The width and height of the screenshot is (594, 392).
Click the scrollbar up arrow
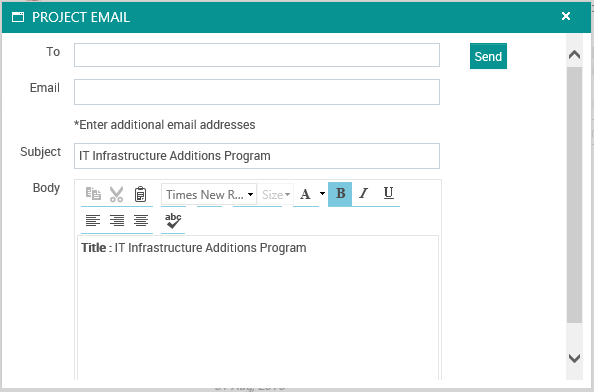tap(574, 55)
